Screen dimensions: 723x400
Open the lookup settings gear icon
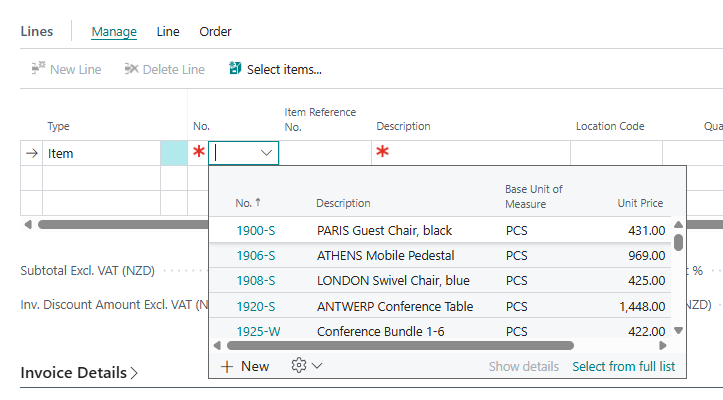298,365
